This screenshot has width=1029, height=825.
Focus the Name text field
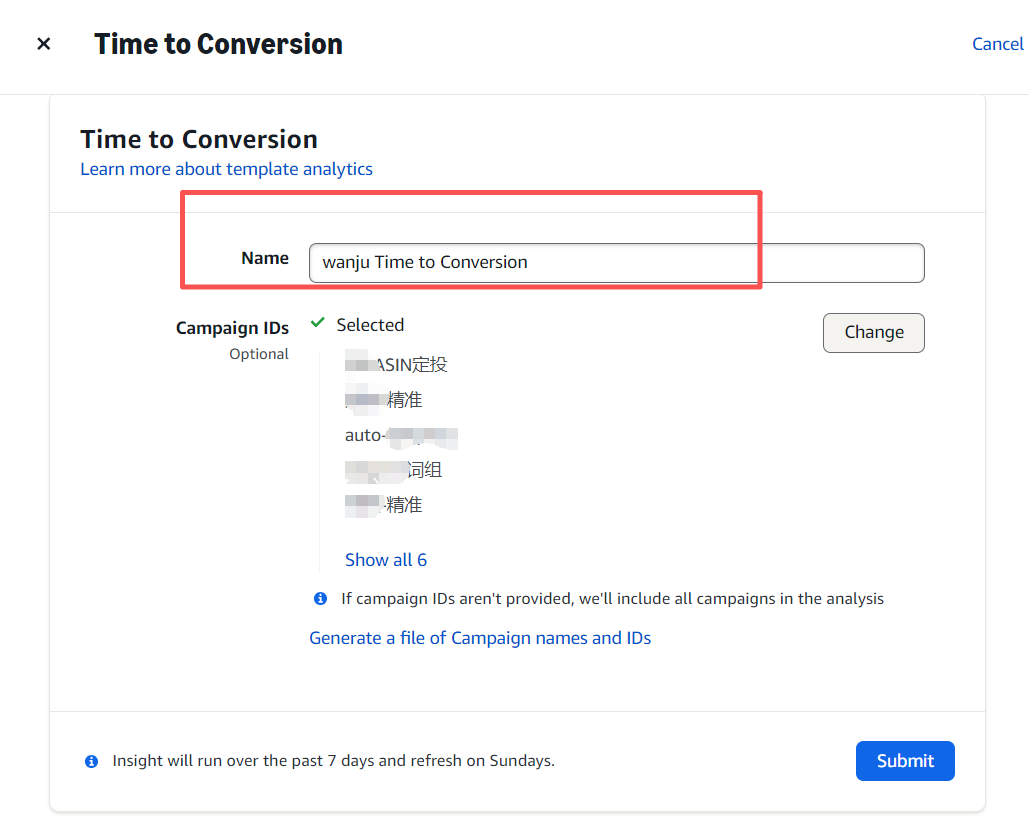click(x=616, y=263)
